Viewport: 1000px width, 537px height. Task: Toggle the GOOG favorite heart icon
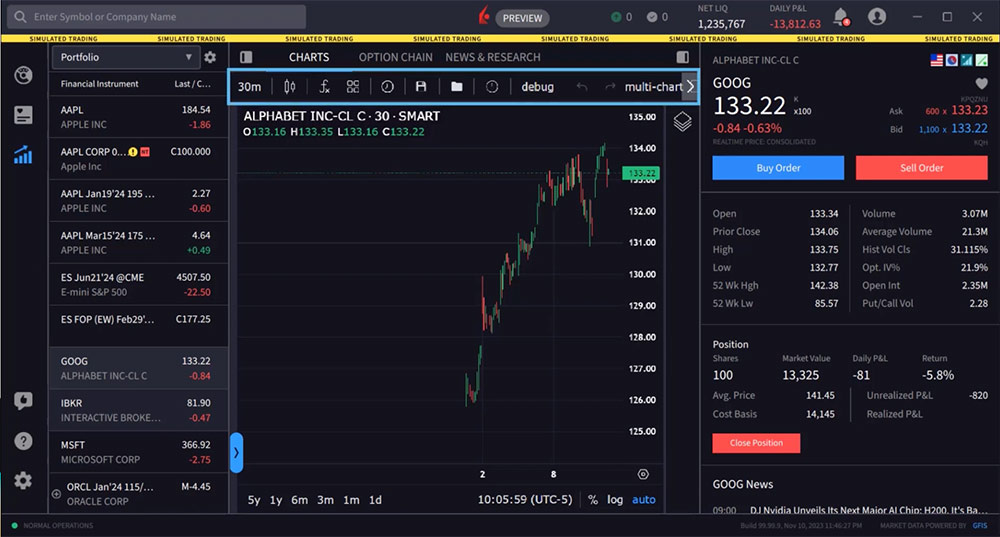[x=981, y=83]
